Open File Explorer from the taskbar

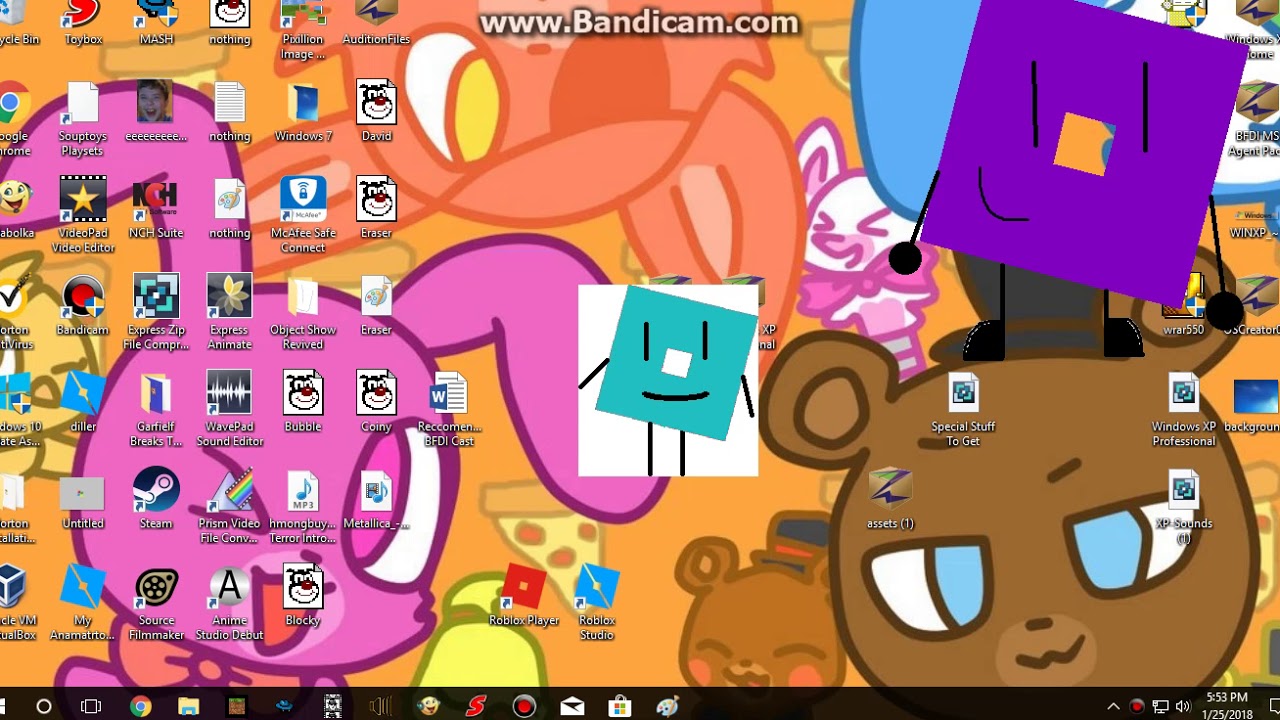[188, 707]
